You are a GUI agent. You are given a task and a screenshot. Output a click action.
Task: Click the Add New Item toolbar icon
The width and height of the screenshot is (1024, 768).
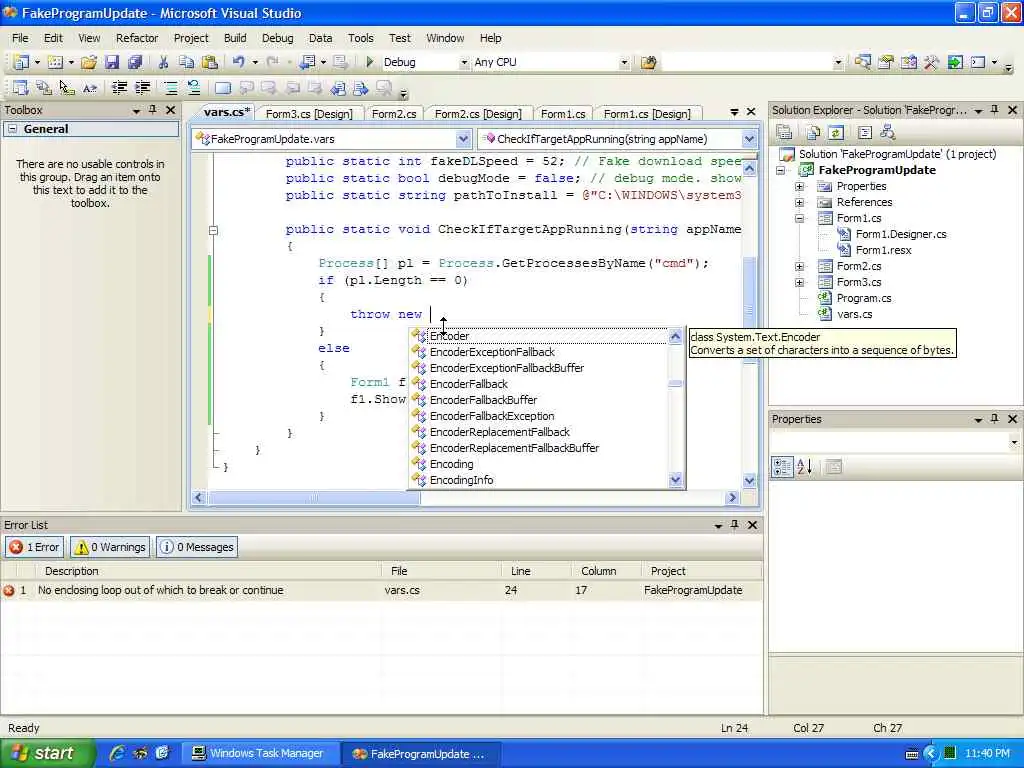coord(56,62)
